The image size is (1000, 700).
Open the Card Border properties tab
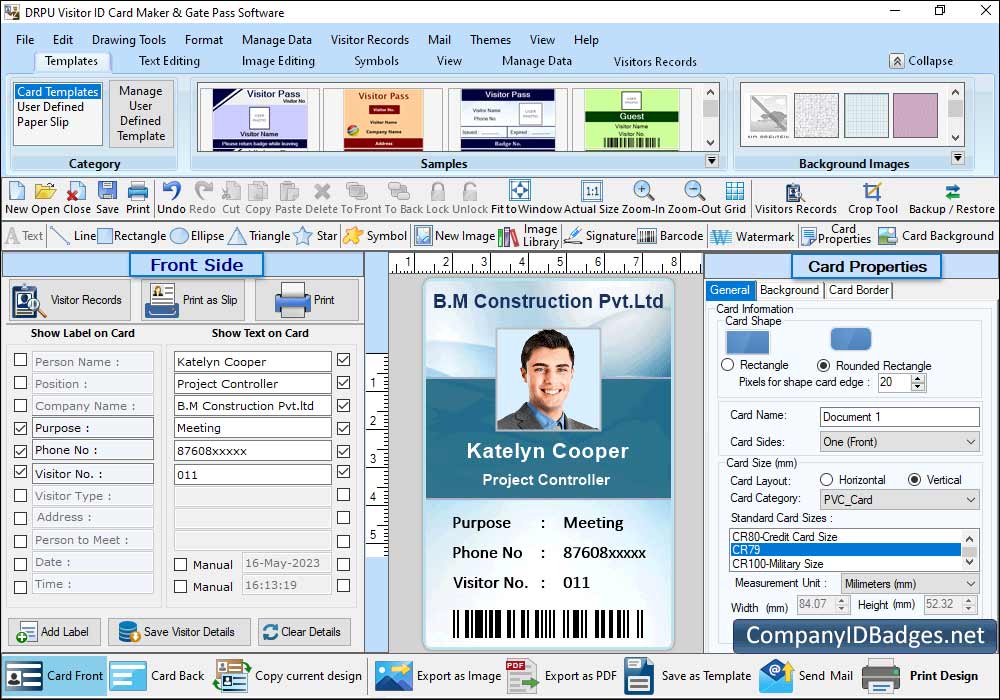point(858,290)
